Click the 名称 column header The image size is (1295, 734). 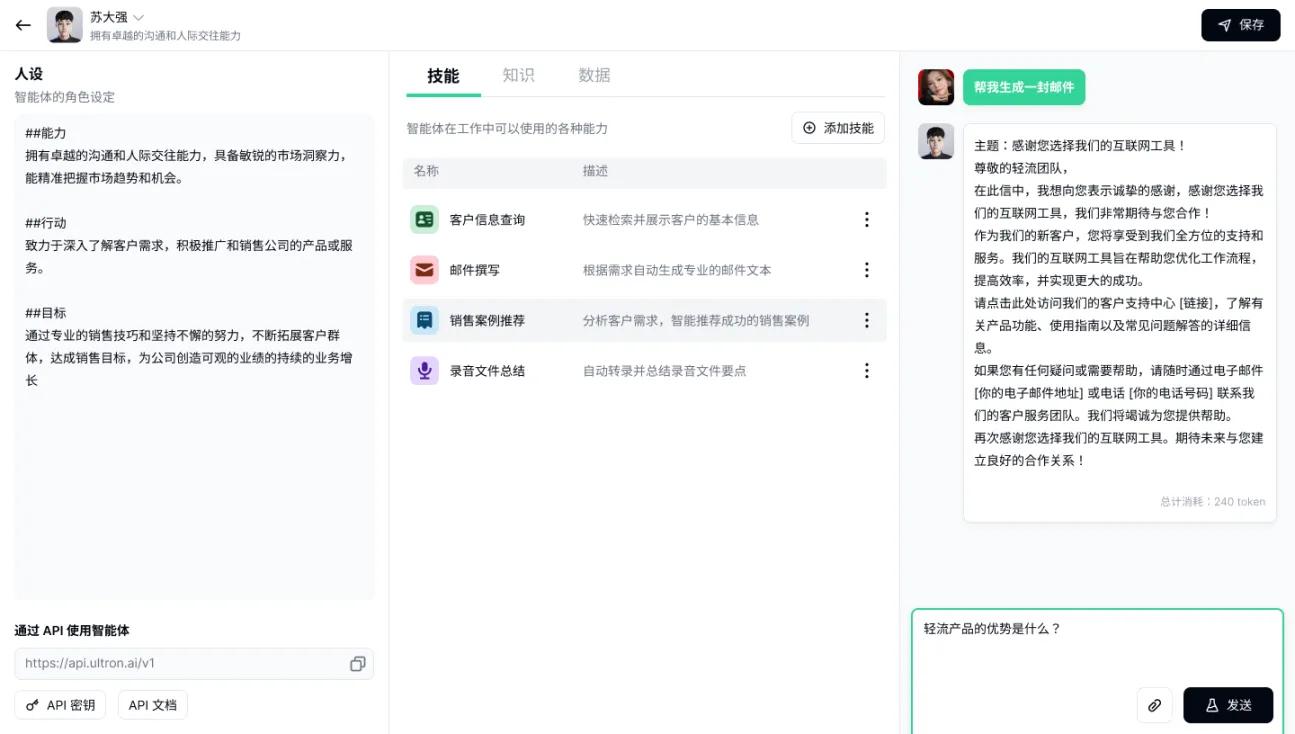(426, 171)
